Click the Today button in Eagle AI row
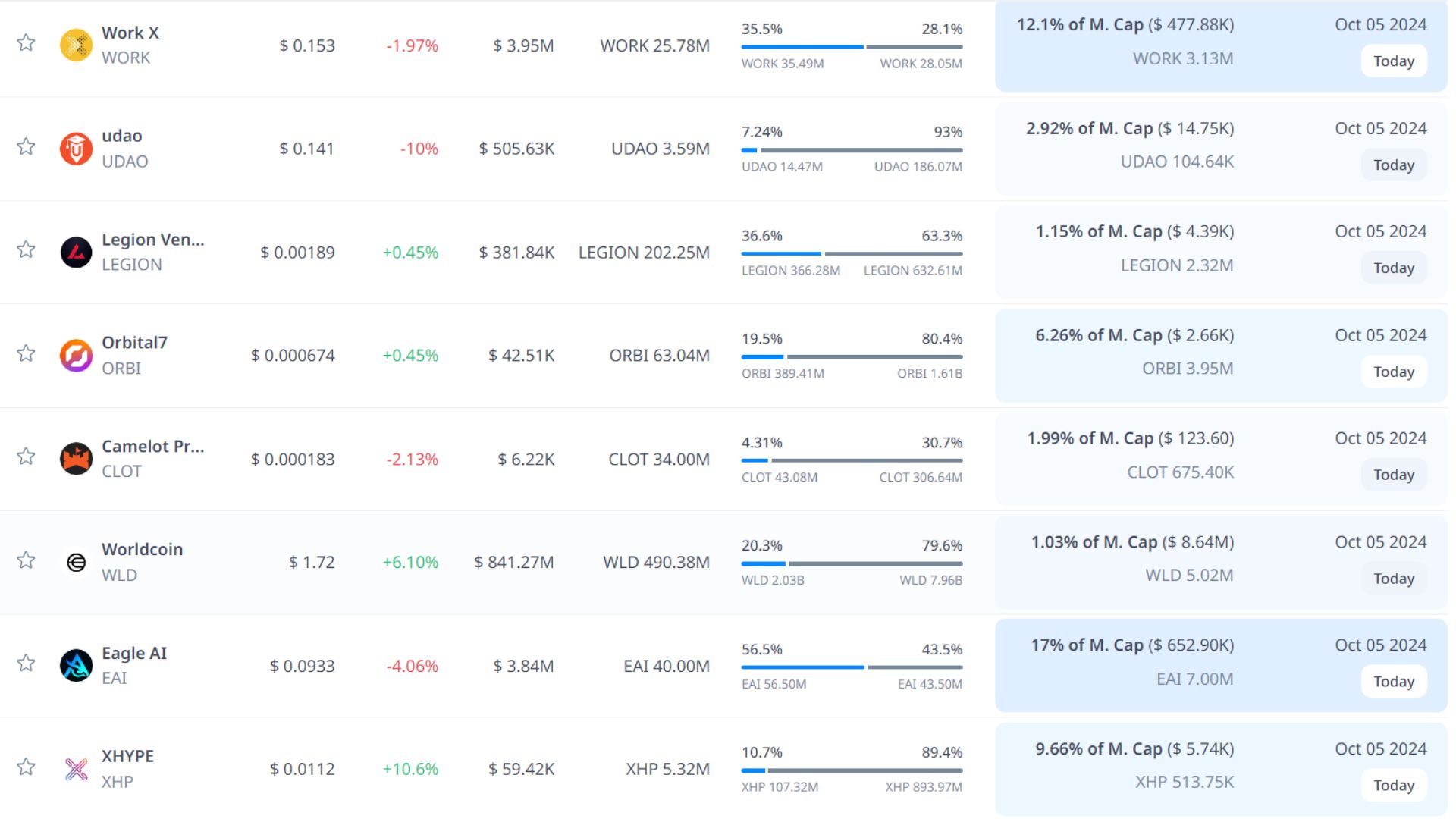The width and height of the screenshot is (1456, 819). (1393, 682)
